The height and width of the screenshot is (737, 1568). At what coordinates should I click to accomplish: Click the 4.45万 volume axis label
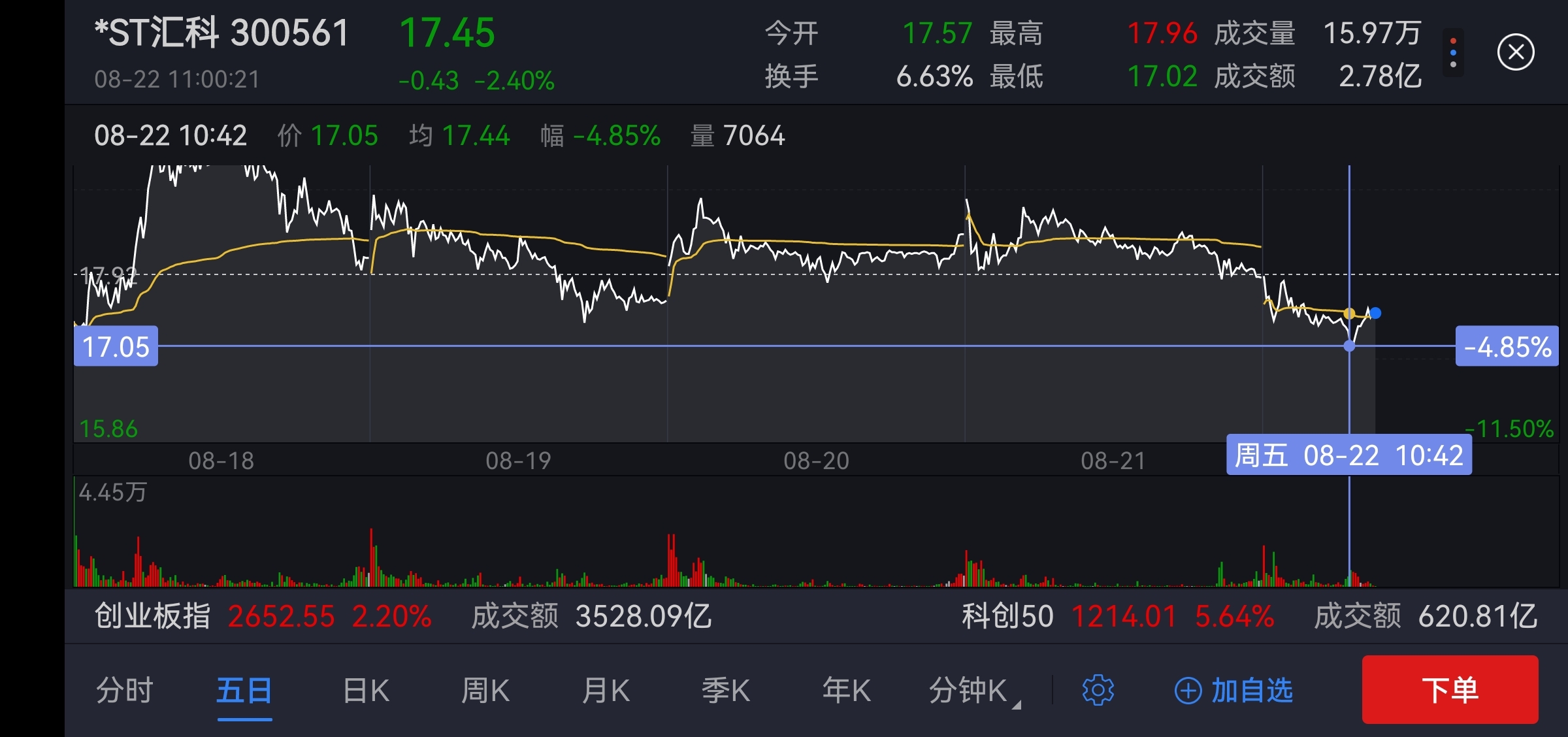(112, 492)
